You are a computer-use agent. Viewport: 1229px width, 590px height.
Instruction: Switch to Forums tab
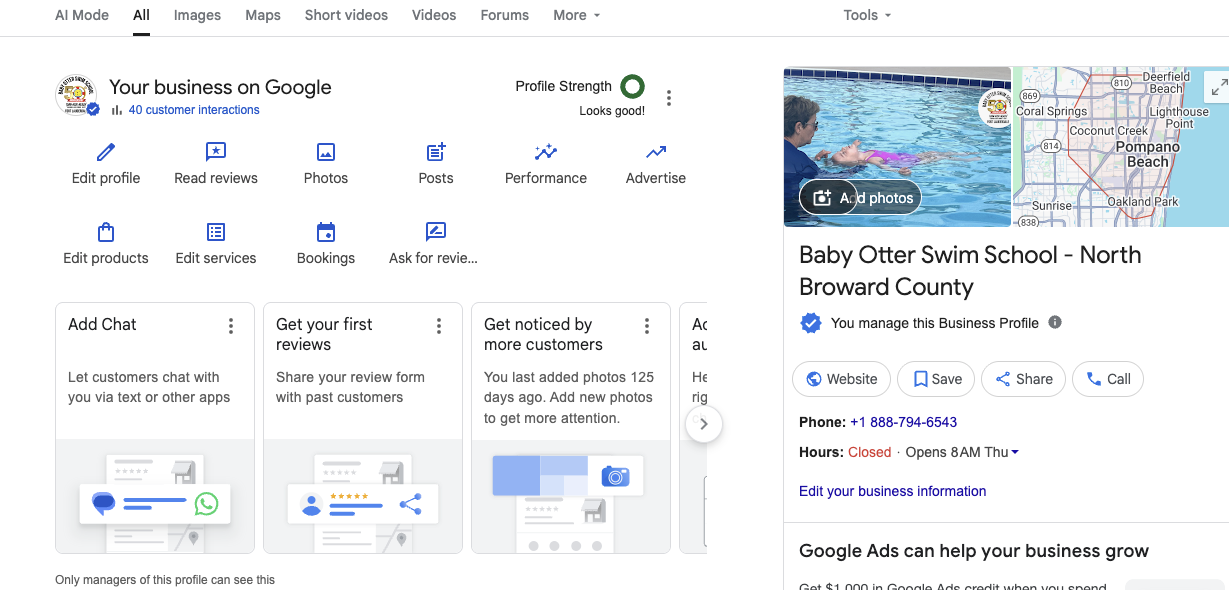click(x=504, y=15)
